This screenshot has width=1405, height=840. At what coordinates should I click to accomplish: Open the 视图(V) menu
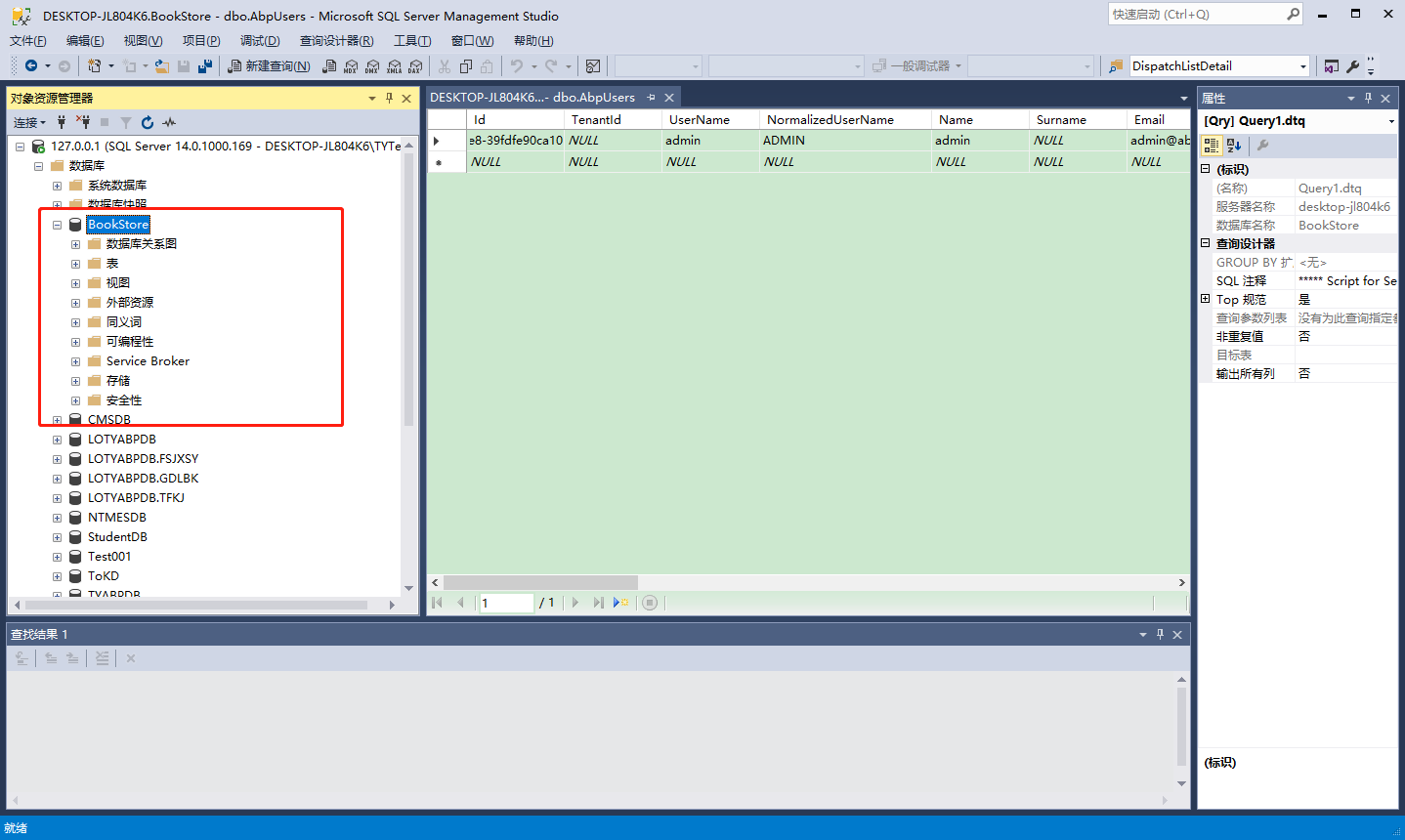(x=143, y=40)
